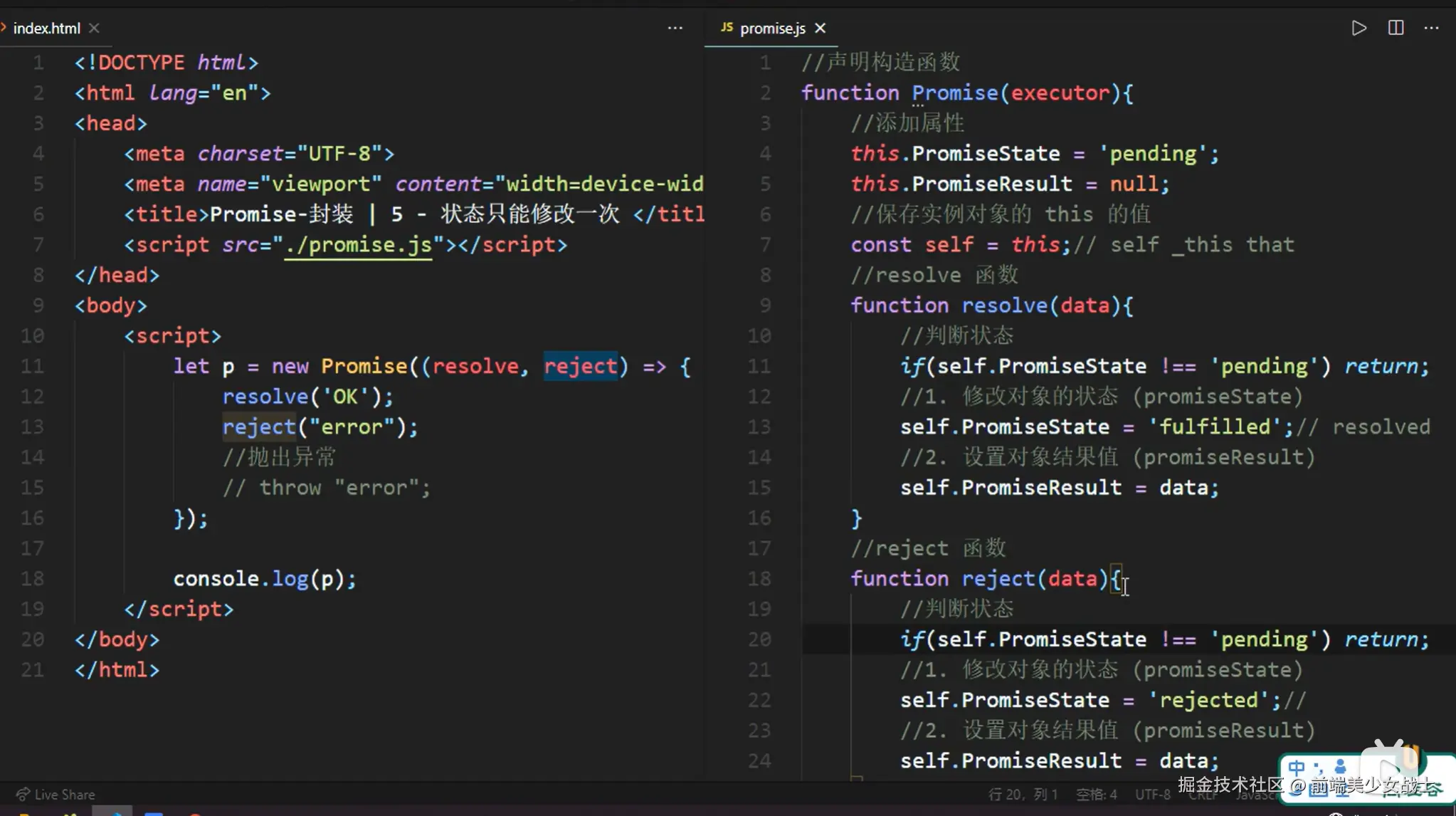Viewport: 1456px width, 816px height.
Task: Open the ./promise.js script link
Action: tap(358, 244)
